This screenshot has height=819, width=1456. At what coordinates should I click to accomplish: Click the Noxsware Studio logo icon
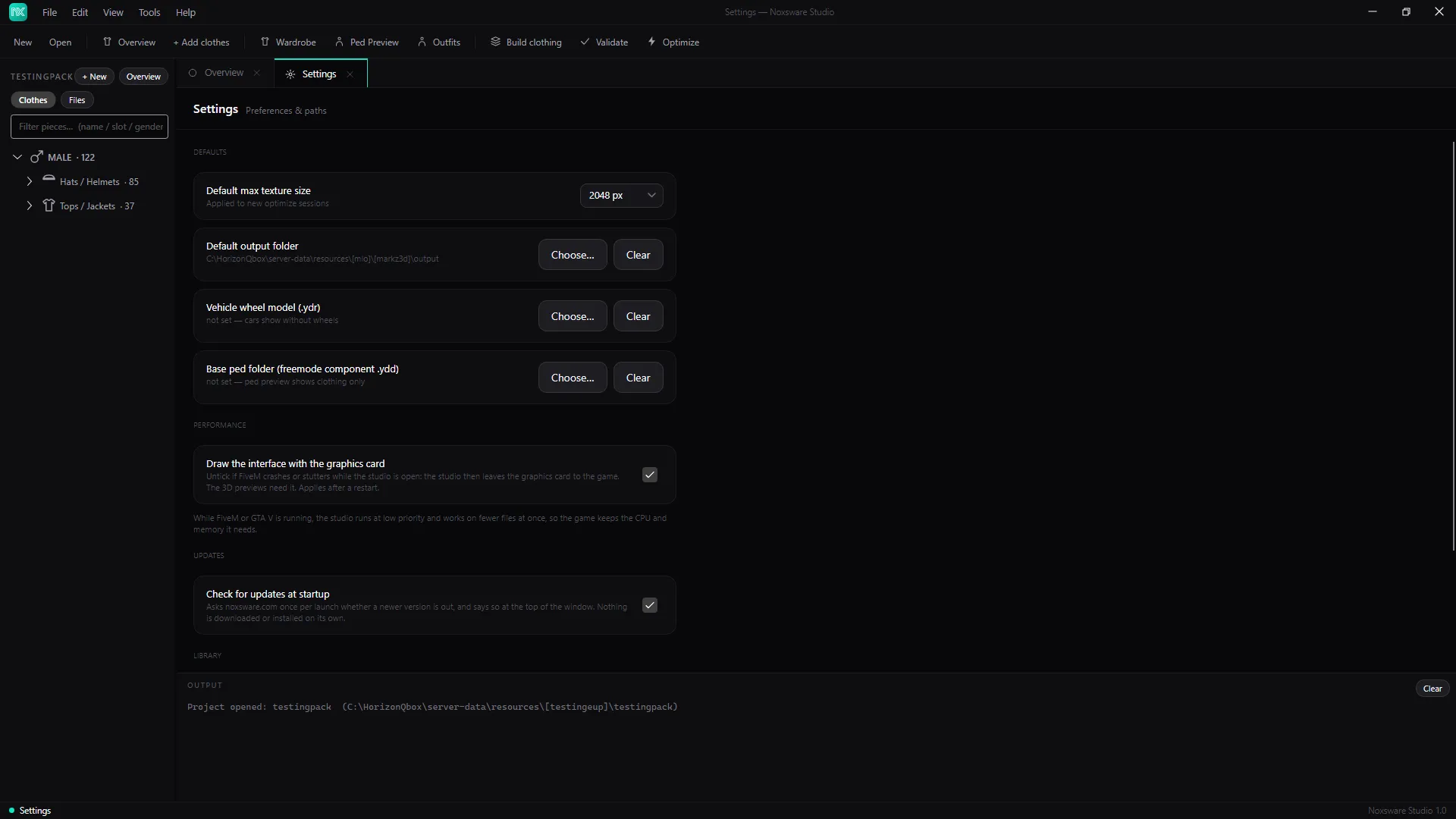click(x=18, y=12)
